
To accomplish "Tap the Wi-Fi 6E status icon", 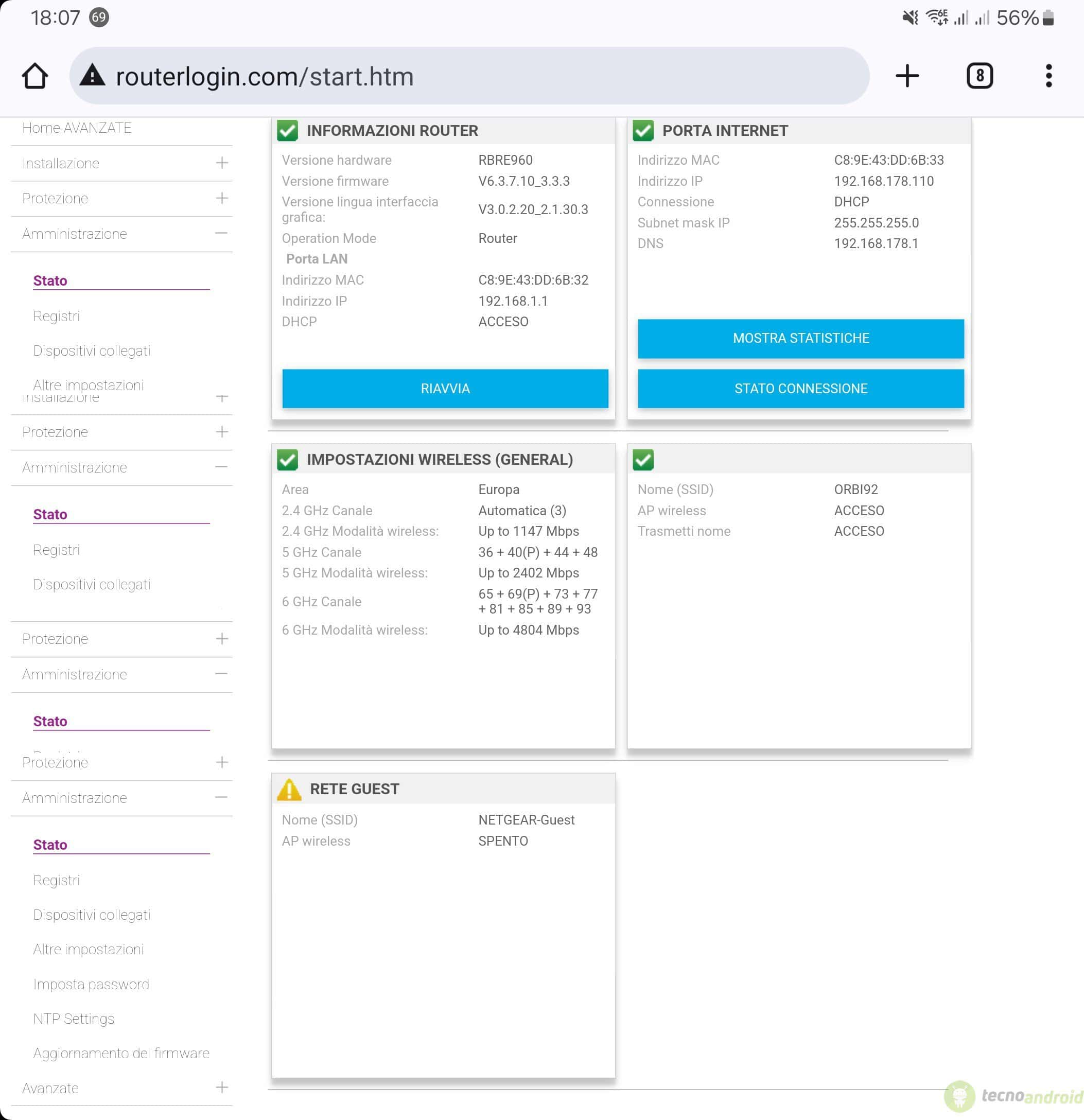I will coord(938,17).
